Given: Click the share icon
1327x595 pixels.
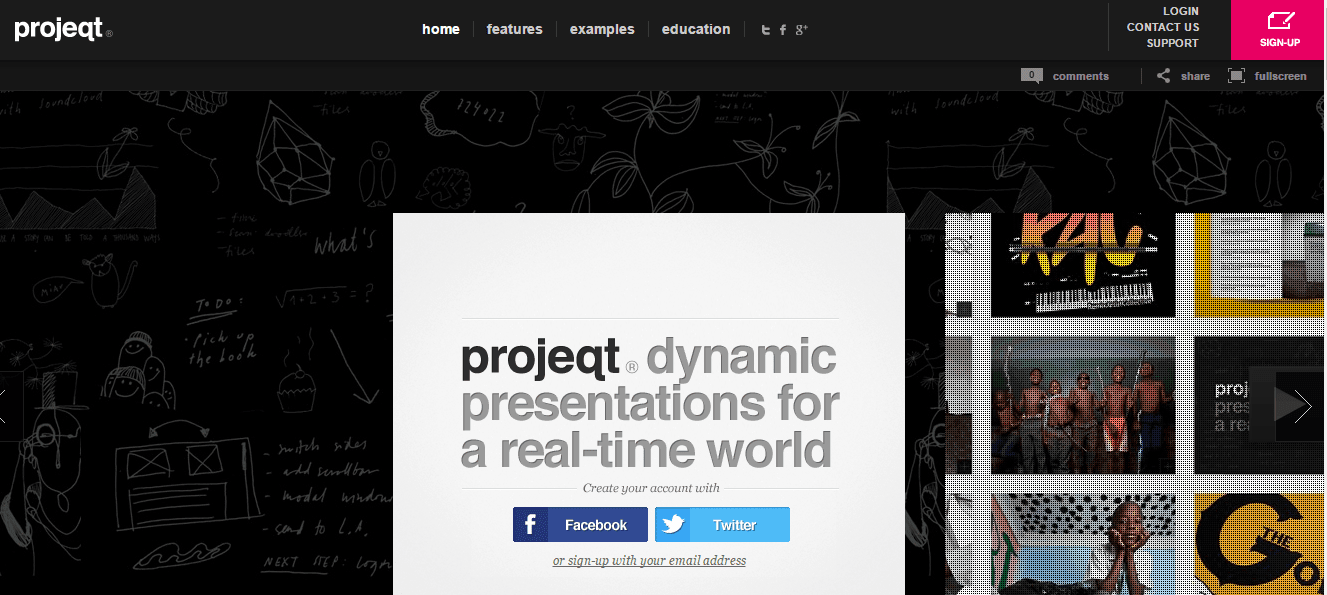Looking at the screenshot, I should click(x=1163, y=76).
